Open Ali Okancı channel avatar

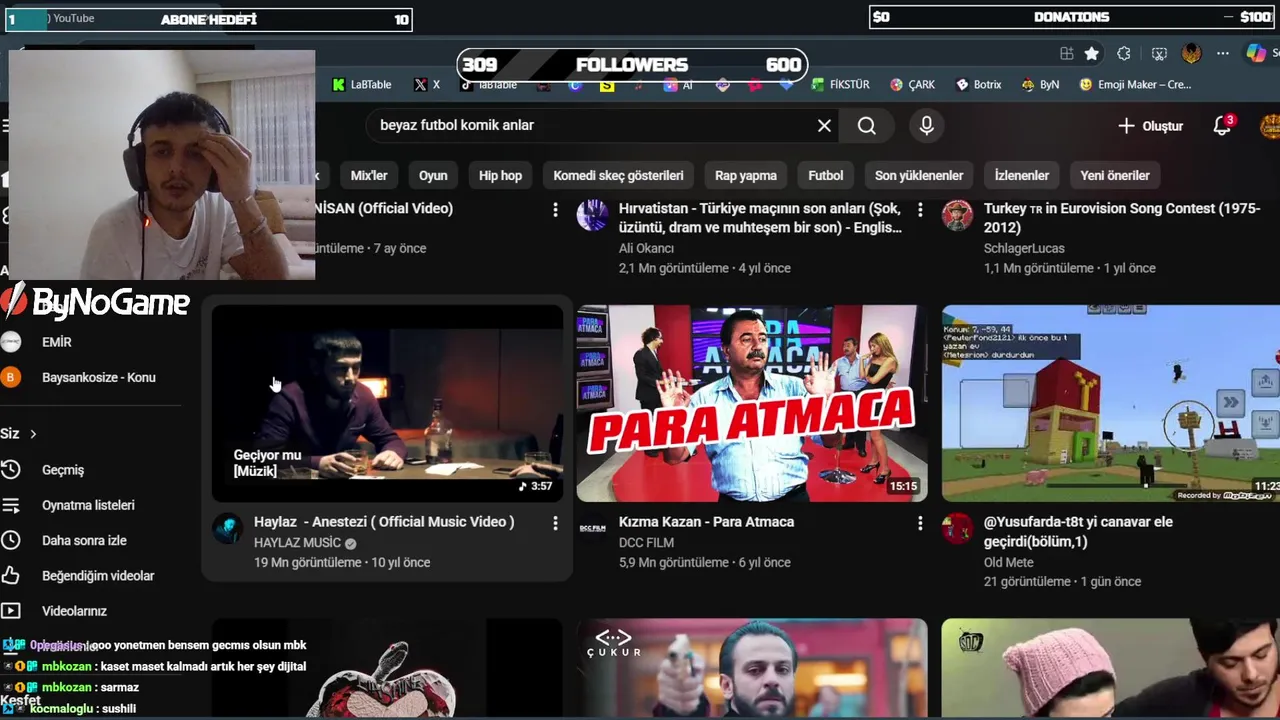pyautogui.click(x=592, y=215)
